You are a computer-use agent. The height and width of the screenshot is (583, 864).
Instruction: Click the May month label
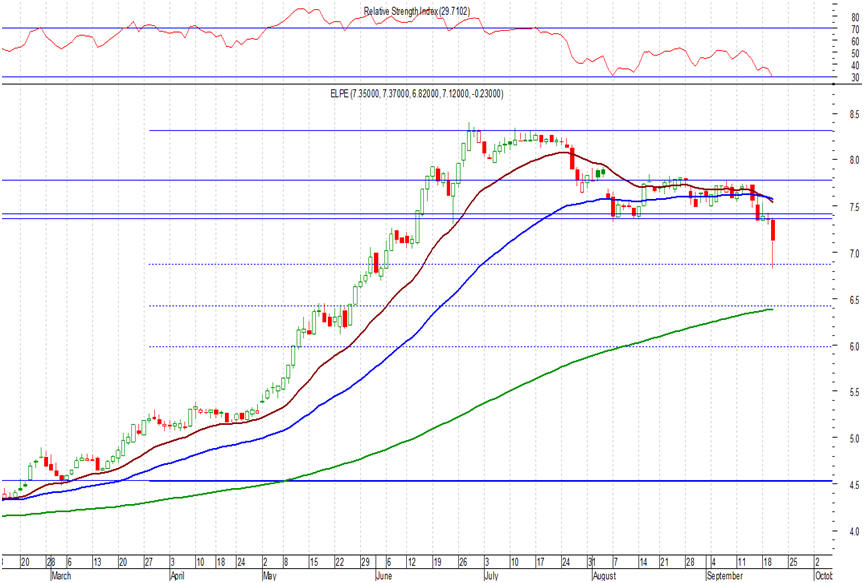269,576
